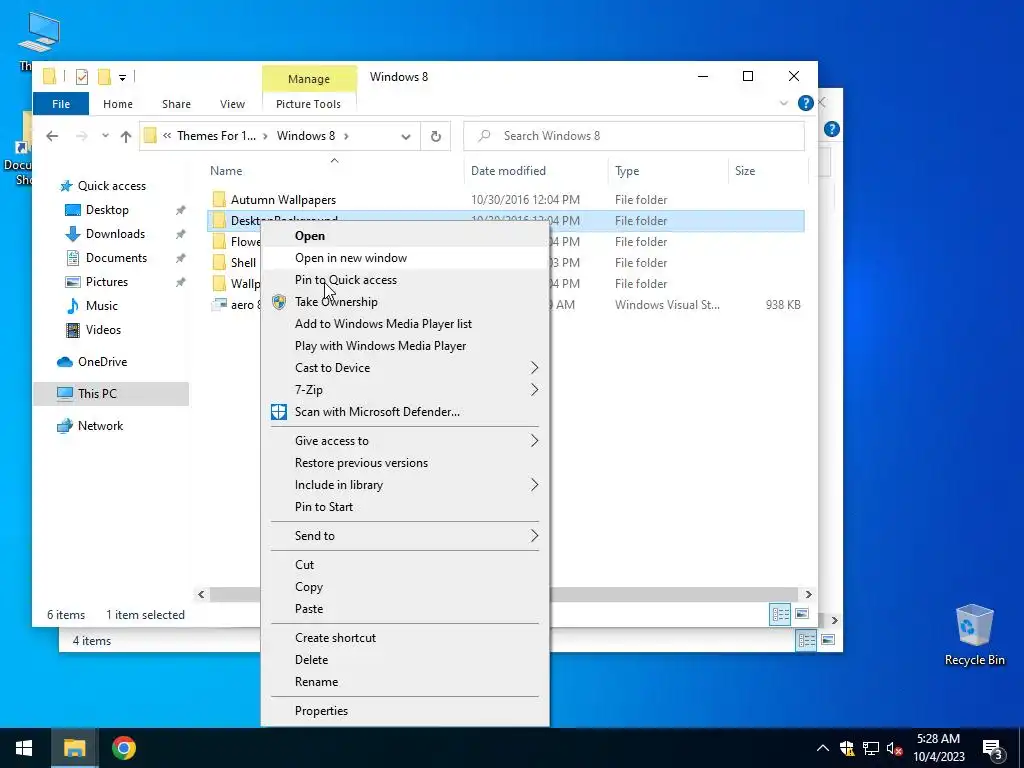This screenshot has width=1024, height=768.
Task: Select Pictures in the navigation pane
Action: tap(106, 282)
